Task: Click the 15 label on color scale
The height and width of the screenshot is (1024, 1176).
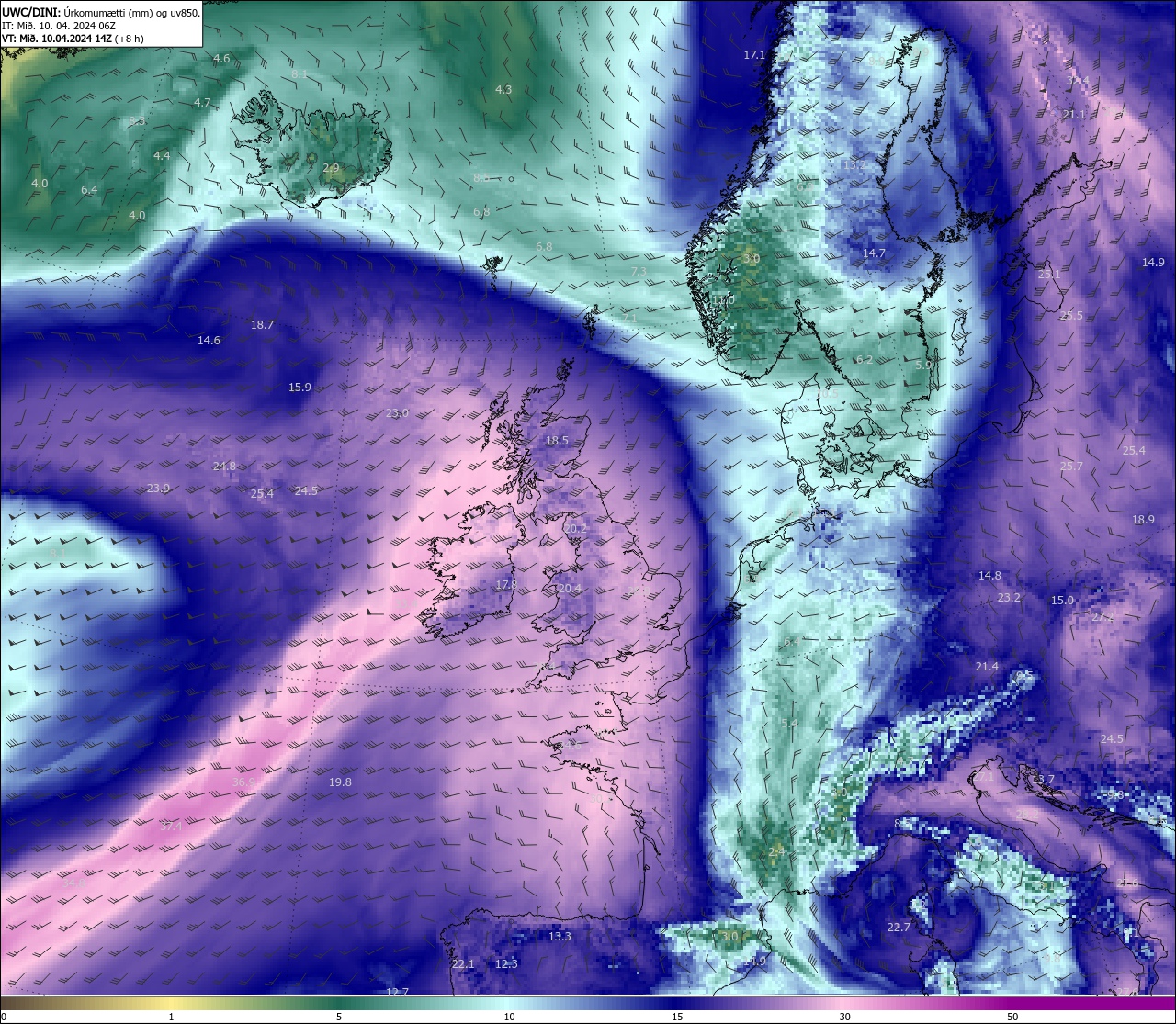Action: point(677,1017)
